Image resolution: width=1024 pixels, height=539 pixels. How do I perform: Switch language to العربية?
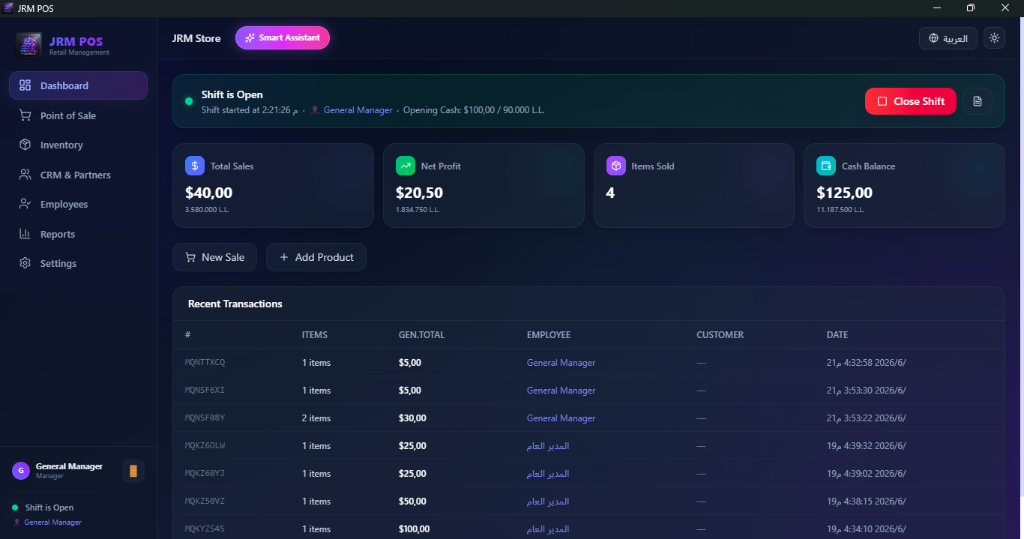948,39
